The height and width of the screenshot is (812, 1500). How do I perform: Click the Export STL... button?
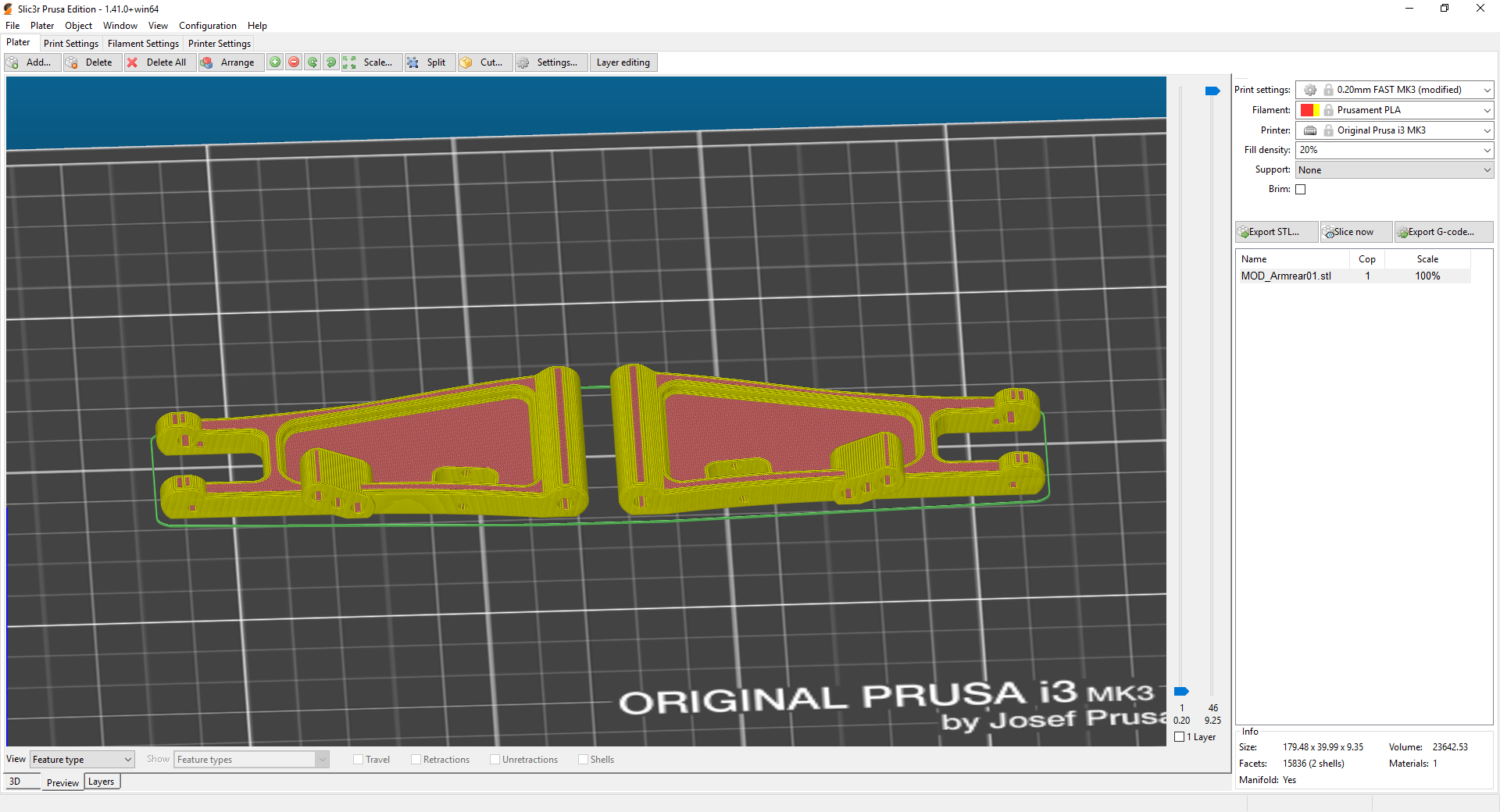coord(1276,232)
